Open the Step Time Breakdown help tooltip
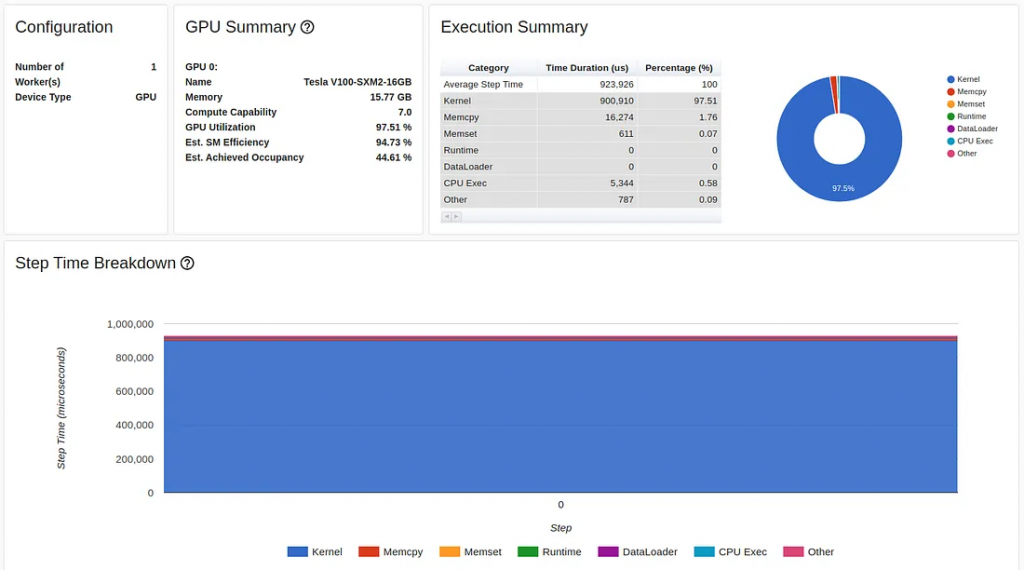 (x=187, y=264)
